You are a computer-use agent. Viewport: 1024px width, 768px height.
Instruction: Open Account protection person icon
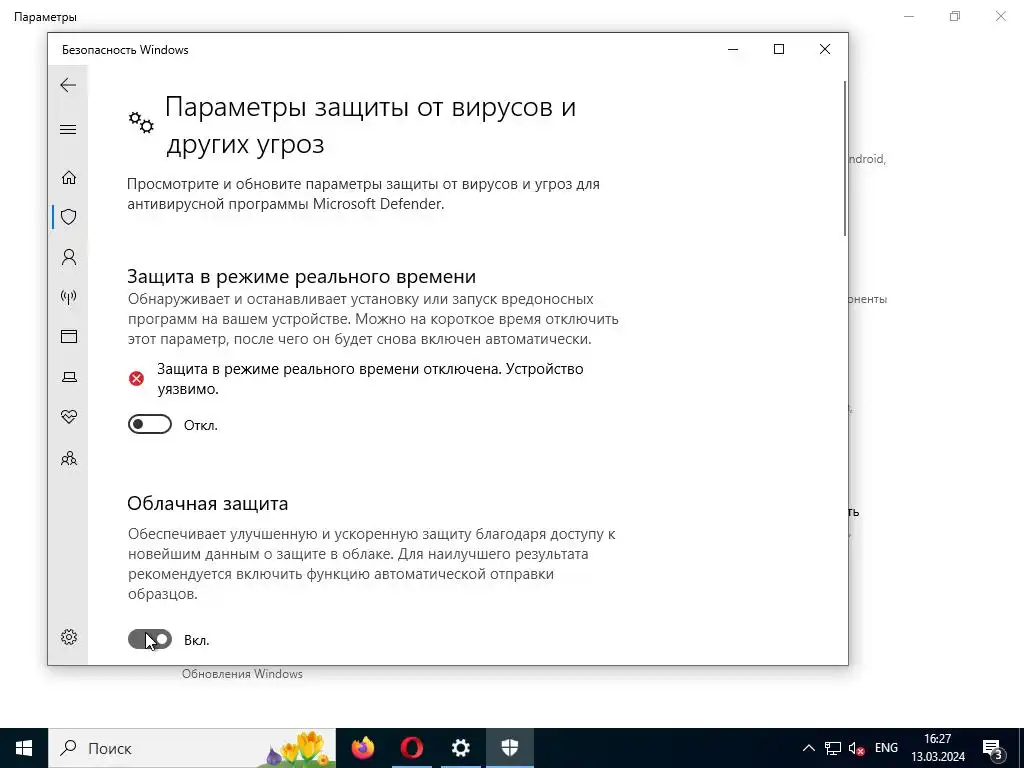(69, 257)
